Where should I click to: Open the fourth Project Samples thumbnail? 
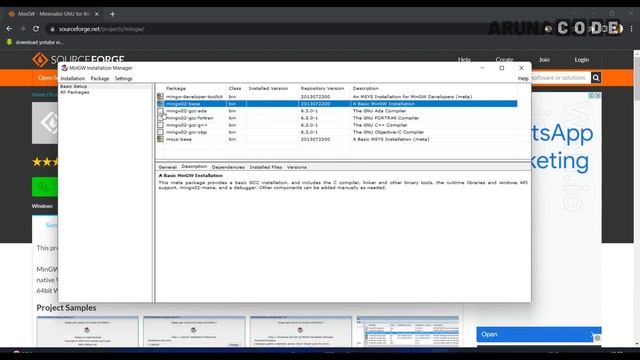click(408, 331)
